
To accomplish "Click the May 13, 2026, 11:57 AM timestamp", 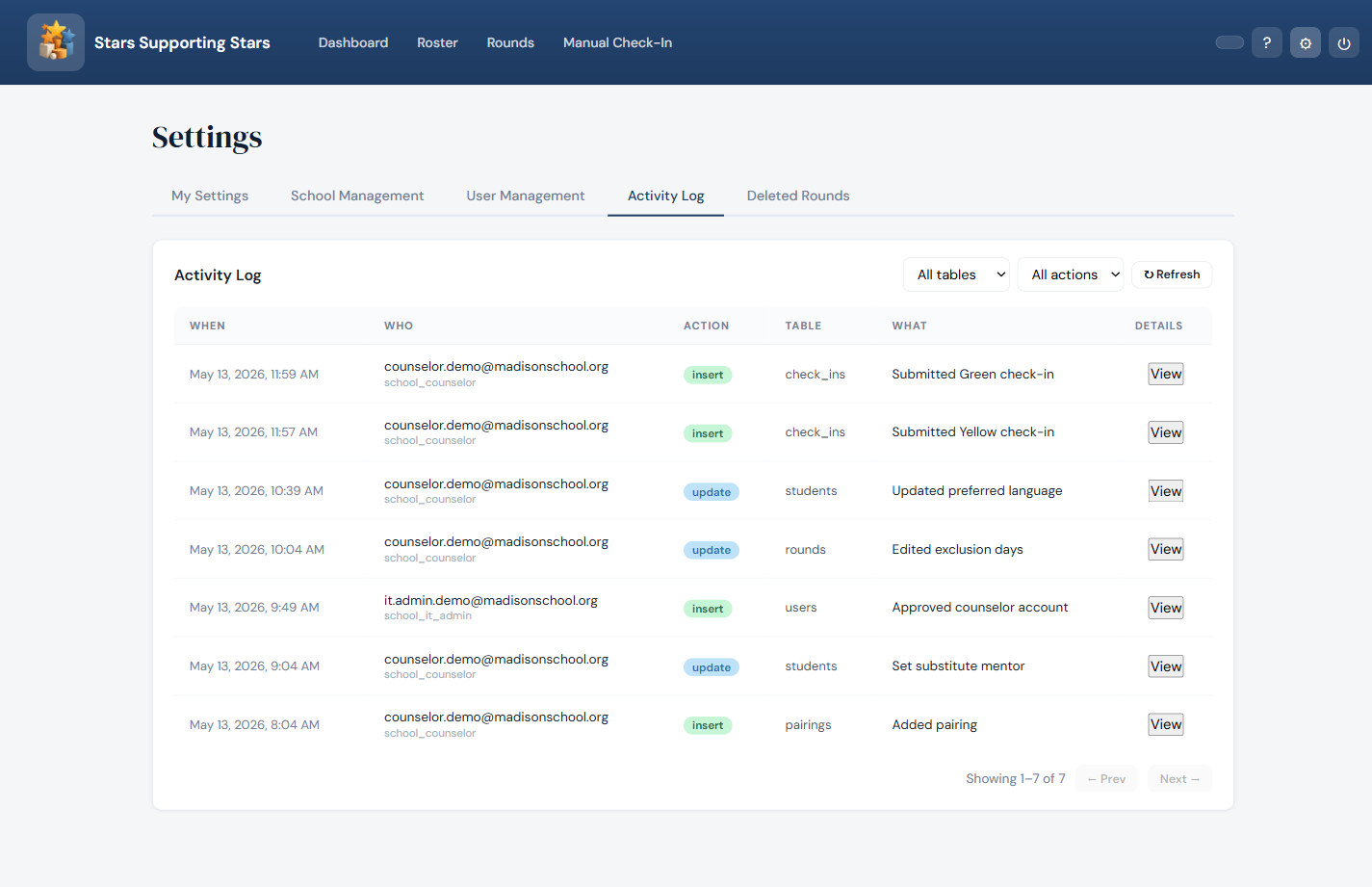I will 253,432.
